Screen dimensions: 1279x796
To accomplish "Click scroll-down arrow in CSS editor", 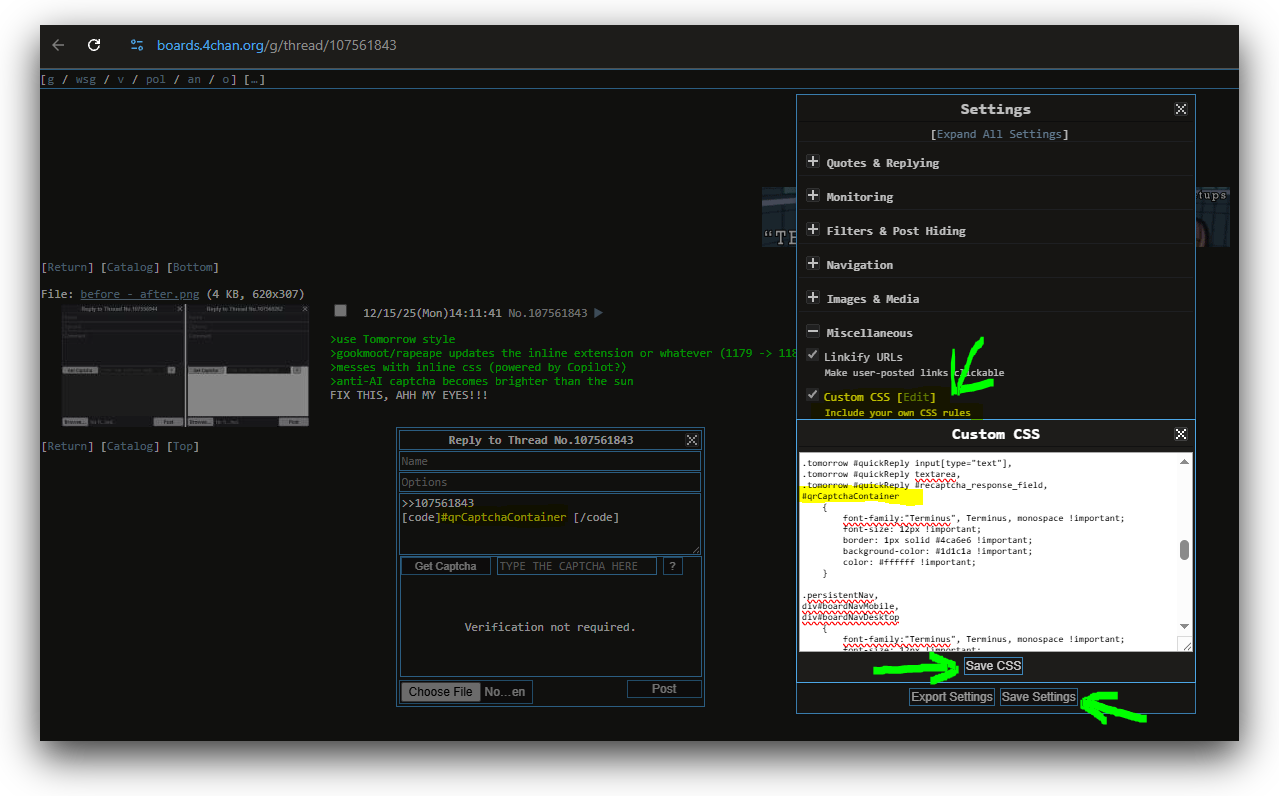I will click(1185, 625).
